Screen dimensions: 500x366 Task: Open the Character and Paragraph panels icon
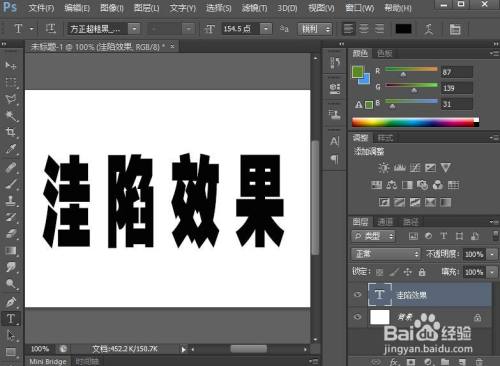coord(455,29)
